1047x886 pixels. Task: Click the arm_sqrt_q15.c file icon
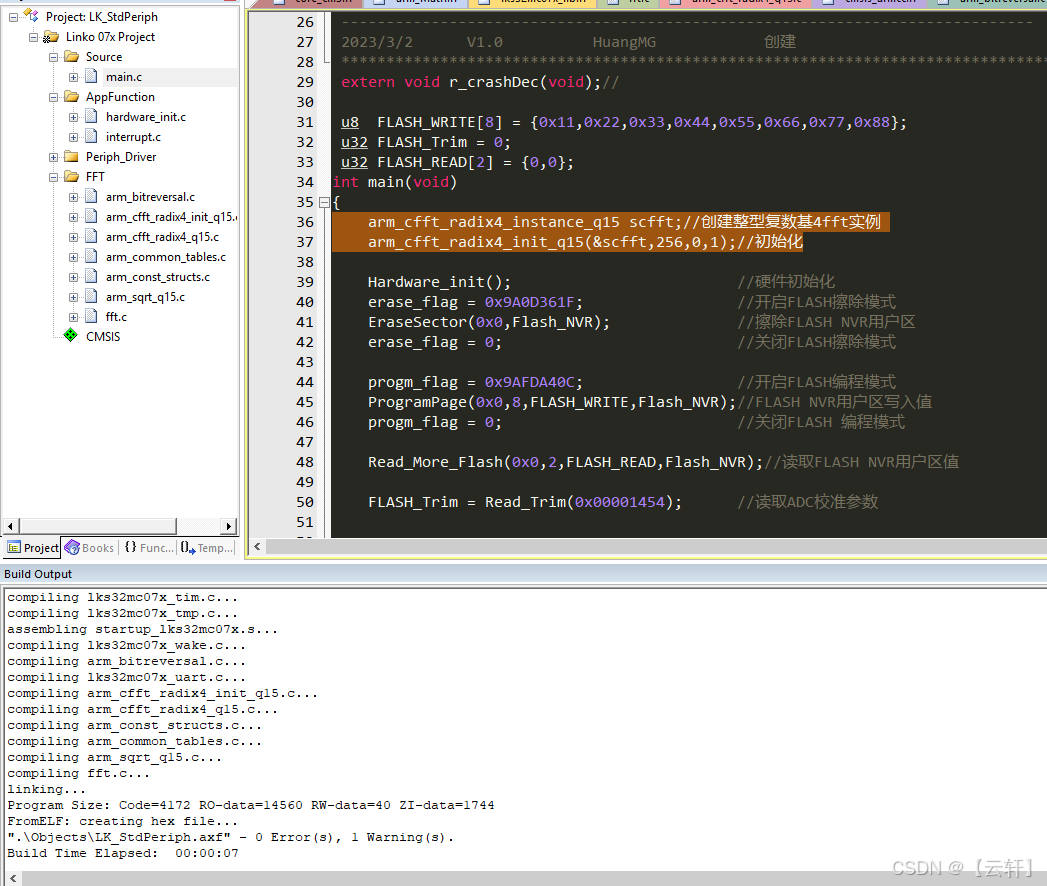[91, 297]
